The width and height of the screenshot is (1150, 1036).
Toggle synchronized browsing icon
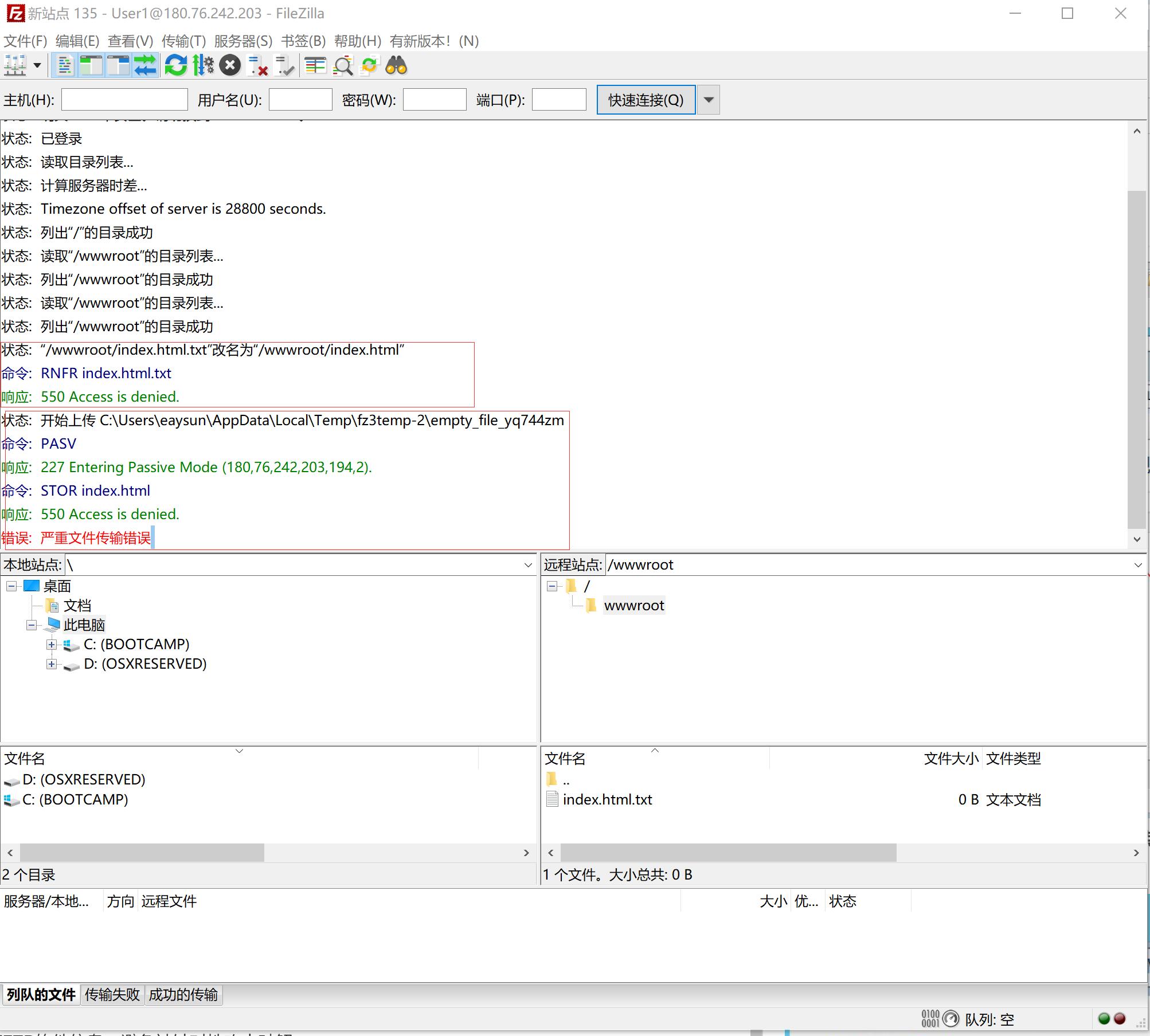[369, 66]
